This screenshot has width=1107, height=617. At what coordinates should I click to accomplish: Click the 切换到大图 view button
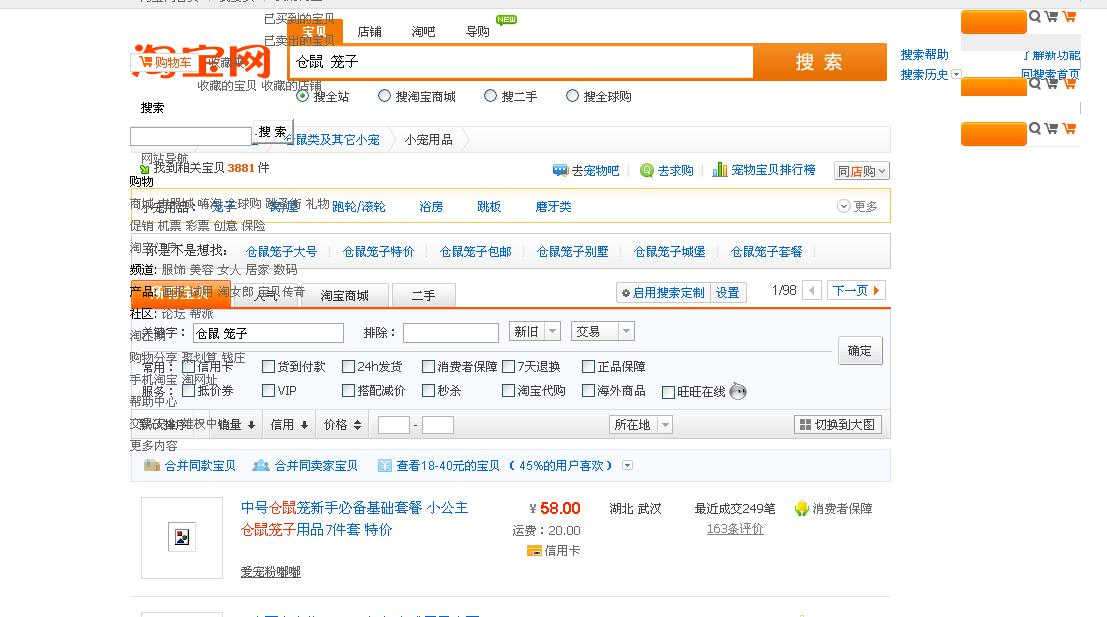tap(838, 424)
